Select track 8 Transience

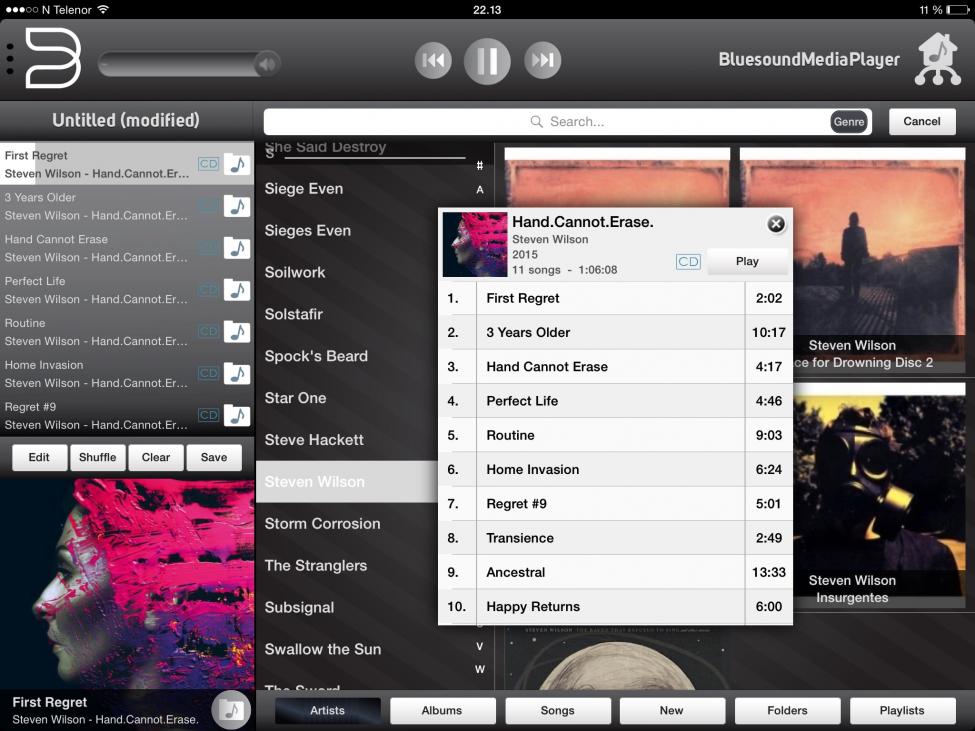coord(616,538)
